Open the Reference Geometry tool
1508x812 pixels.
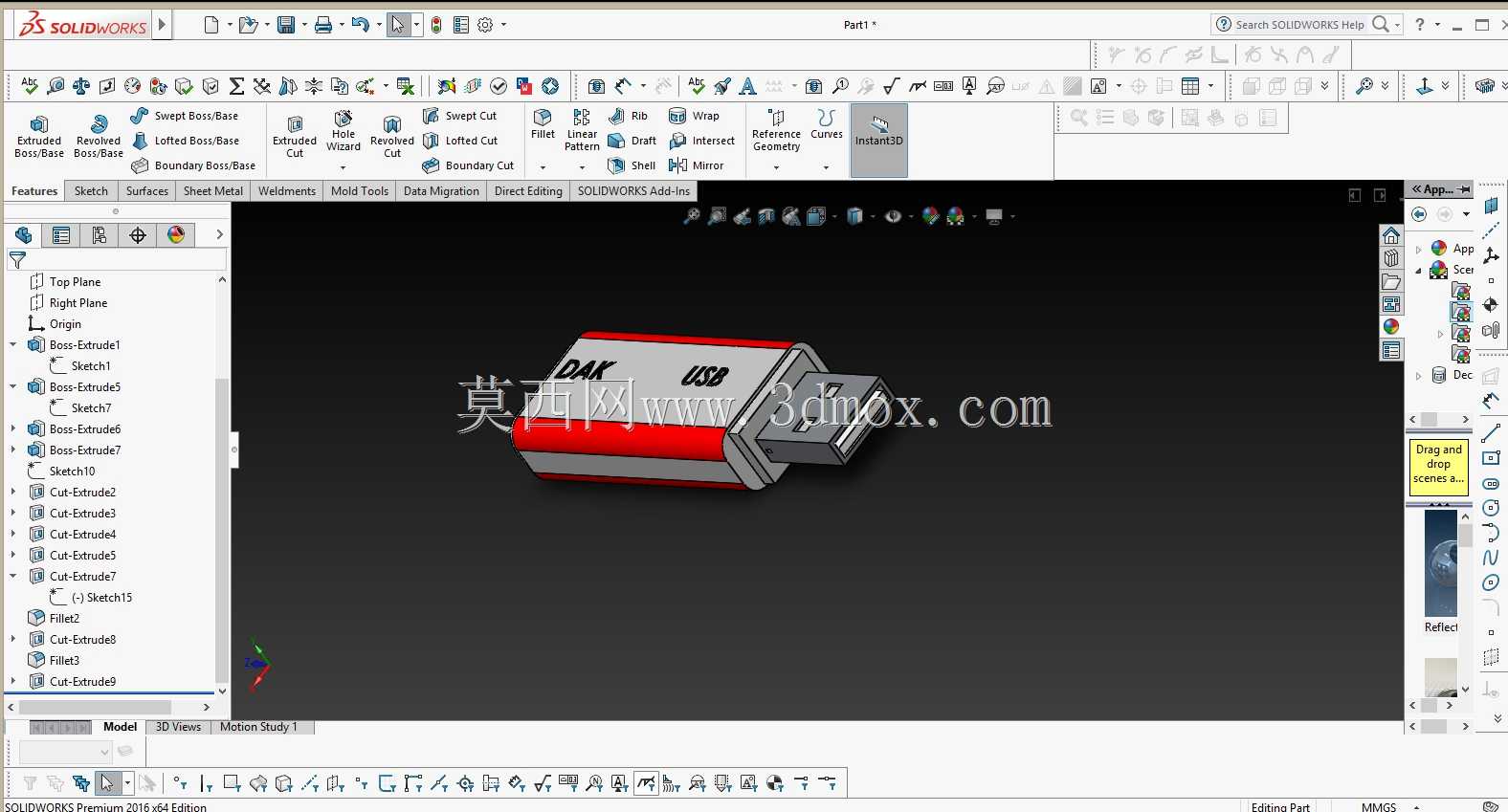click(776, 130)
